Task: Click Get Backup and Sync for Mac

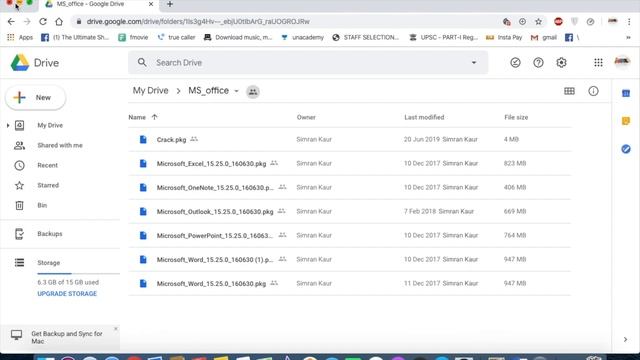Action: [67, 337]
